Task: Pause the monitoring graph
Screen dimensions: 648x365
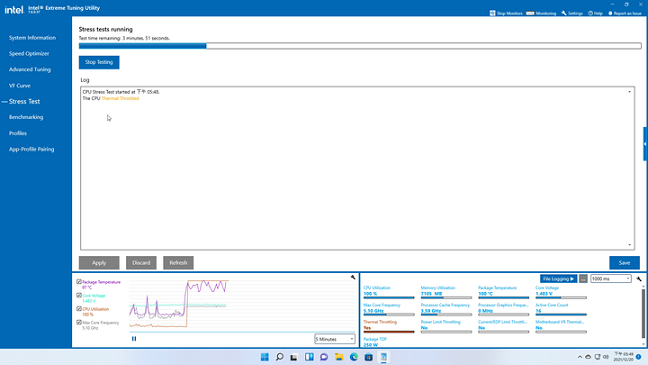Action: point(134,339)
